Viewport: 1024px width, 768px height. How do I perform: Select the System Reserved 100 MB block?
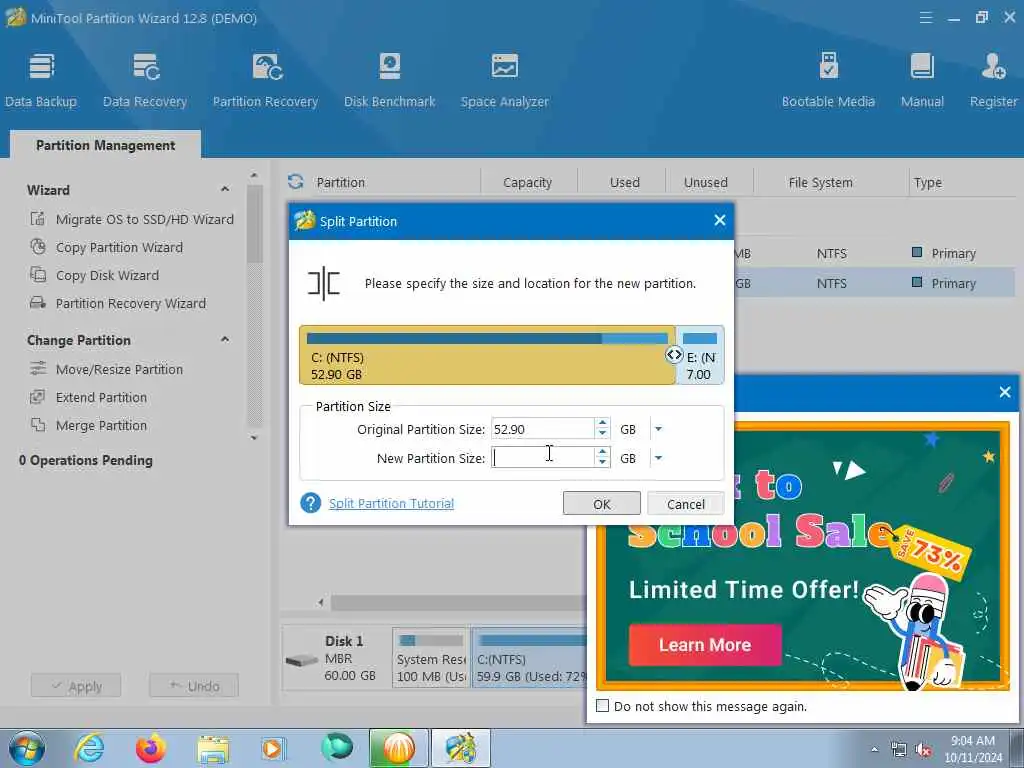431,658
